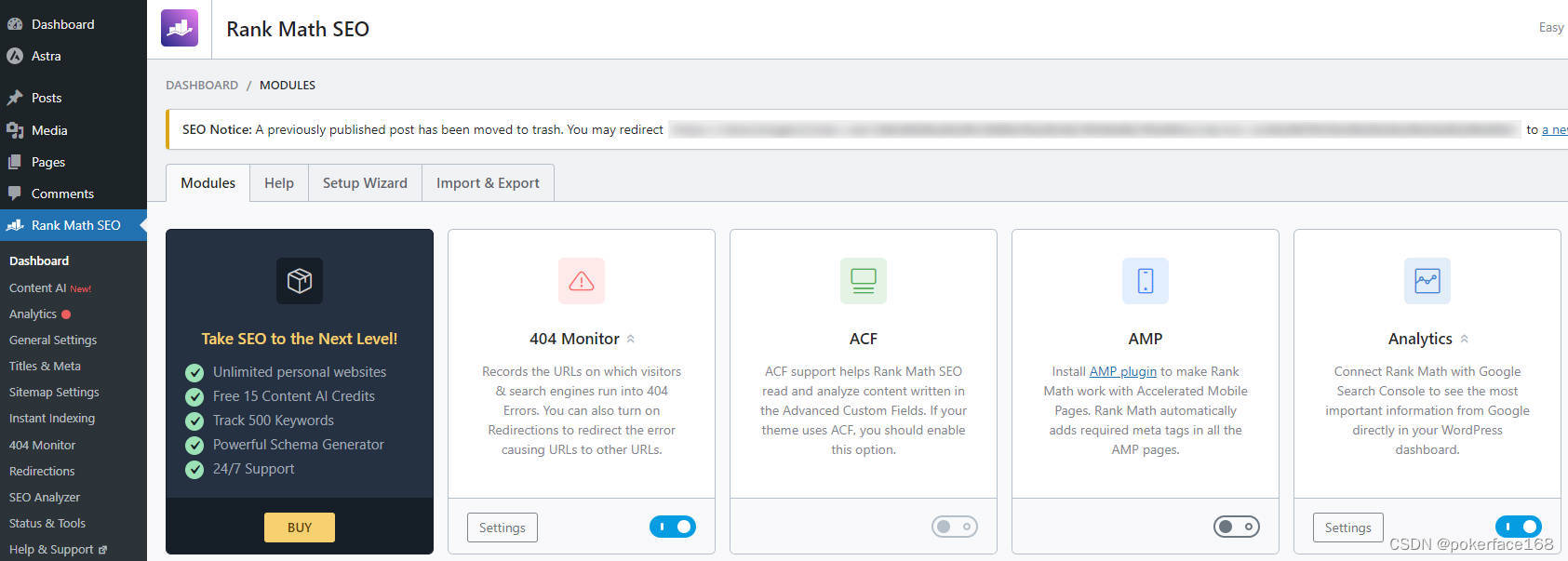1568x561 pixels.
Task: Open Dashboard in the WordPress sidebar
Action: tap(74, 24)
